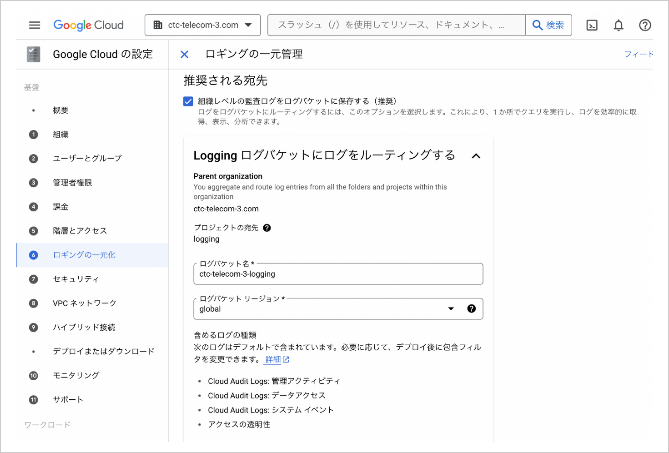Screen dimensions: 669x453
Task: Select step 4 課金 in sidebar
Action: (92, 207)
